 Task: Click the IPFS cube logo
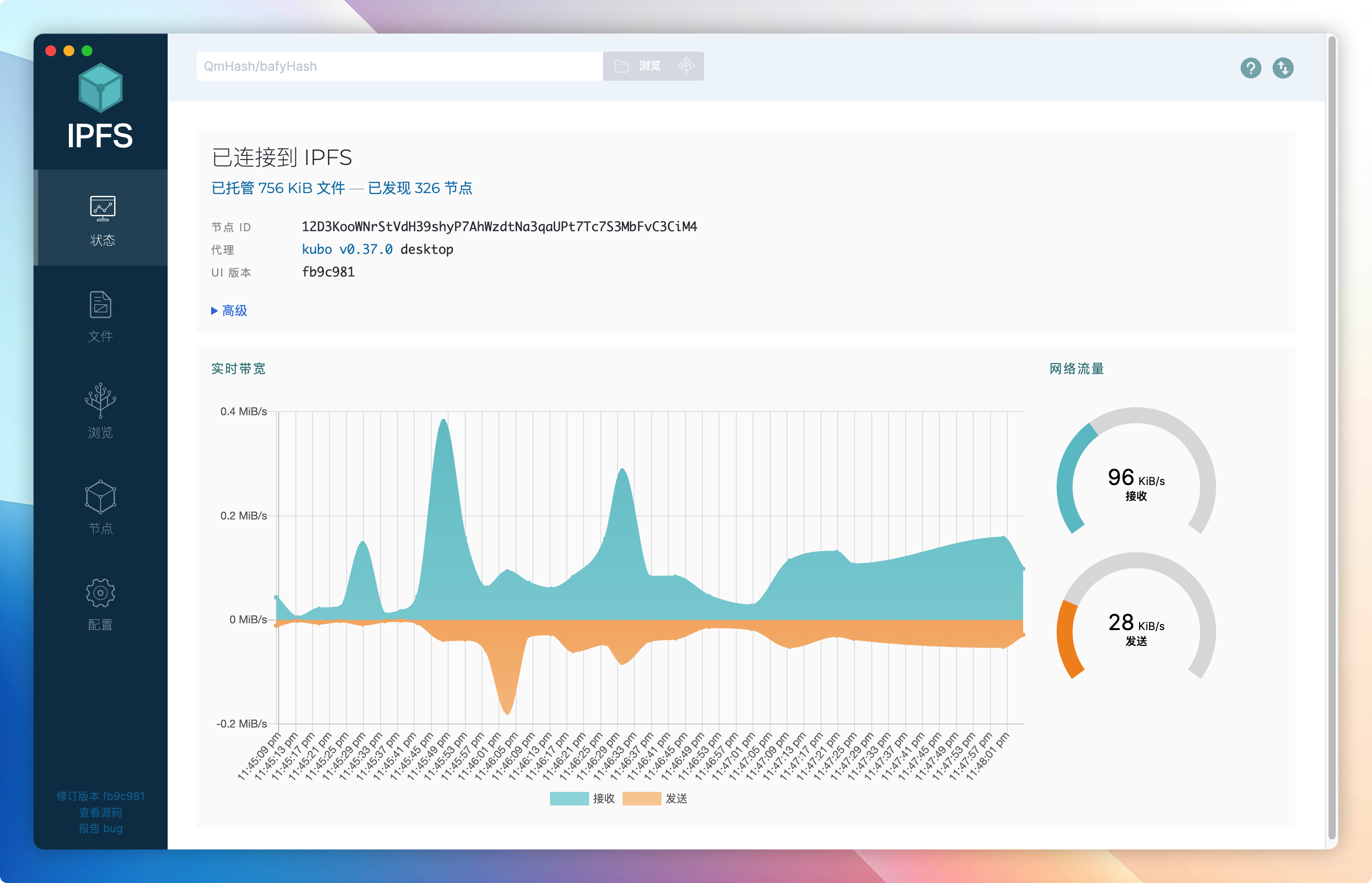(100, 88)
